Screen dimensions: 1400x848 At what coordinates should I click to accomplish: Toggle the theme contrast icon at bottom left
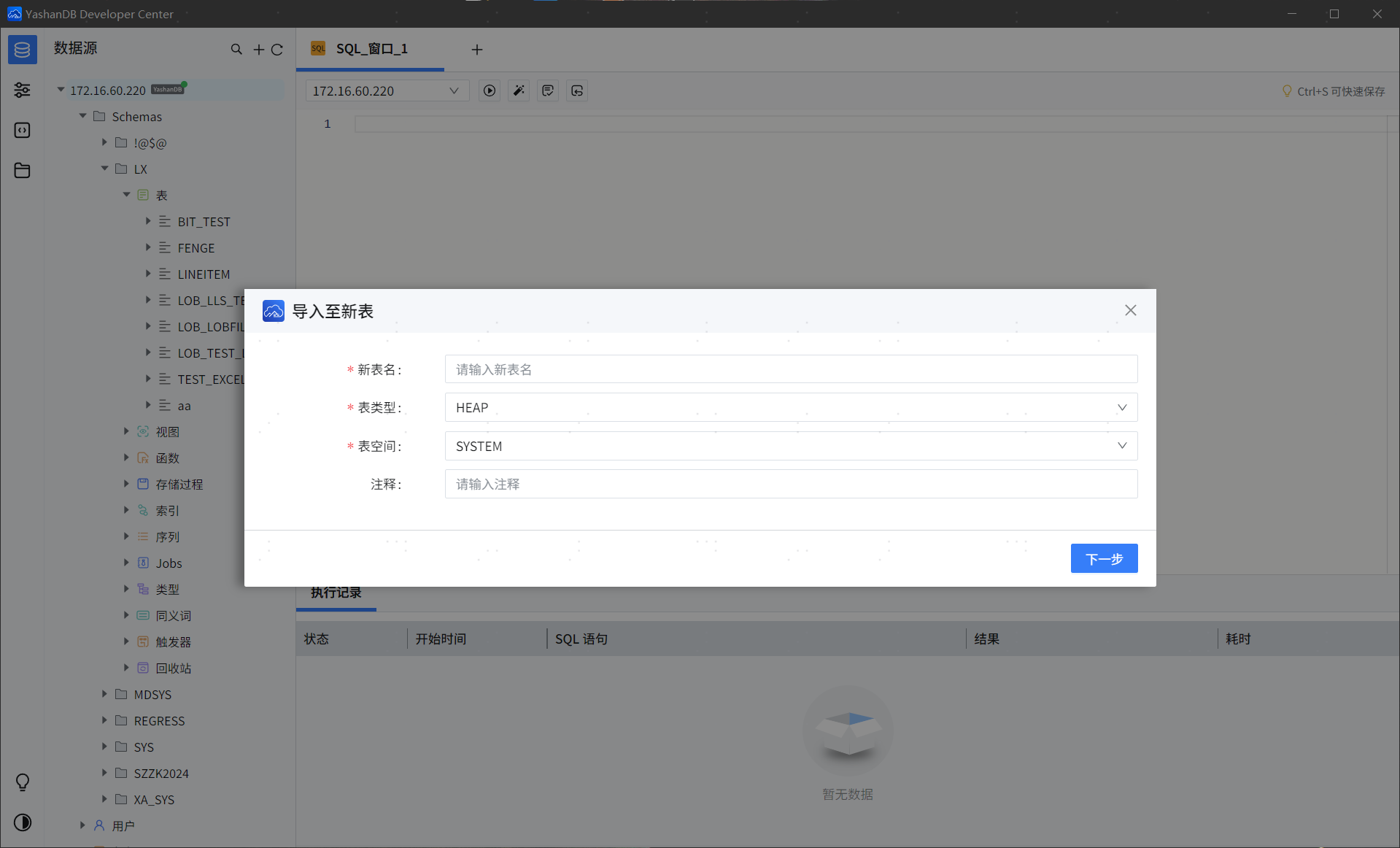click(x=23, y=822)
